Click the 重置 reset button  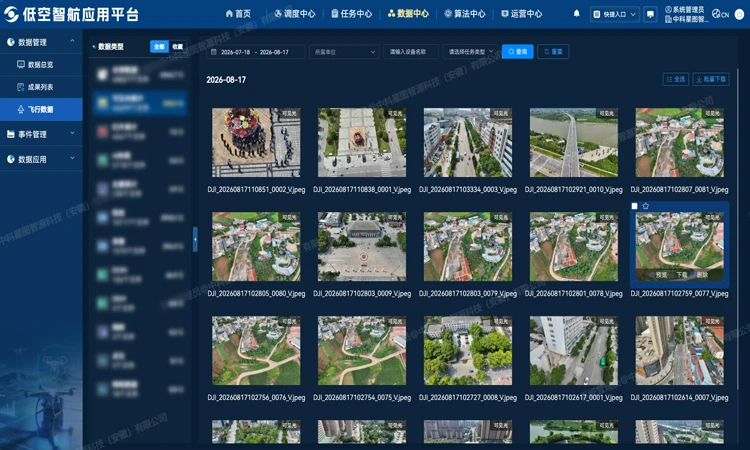pos(553,52)
